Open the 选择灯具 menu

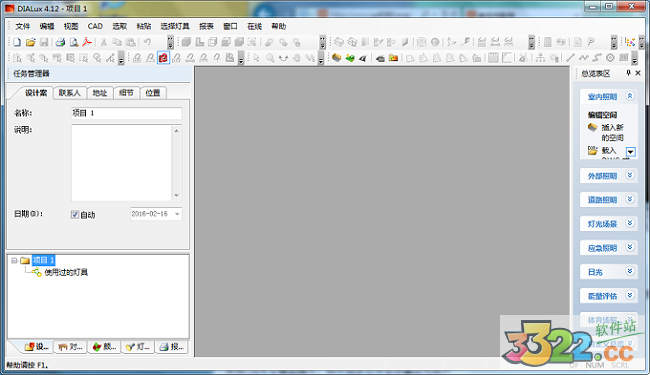click(x=175, y=26)
